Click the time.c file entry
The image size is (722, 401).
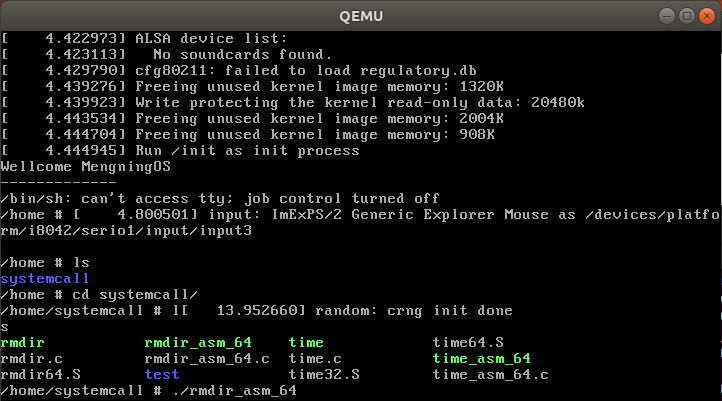[x=315, y=359]
